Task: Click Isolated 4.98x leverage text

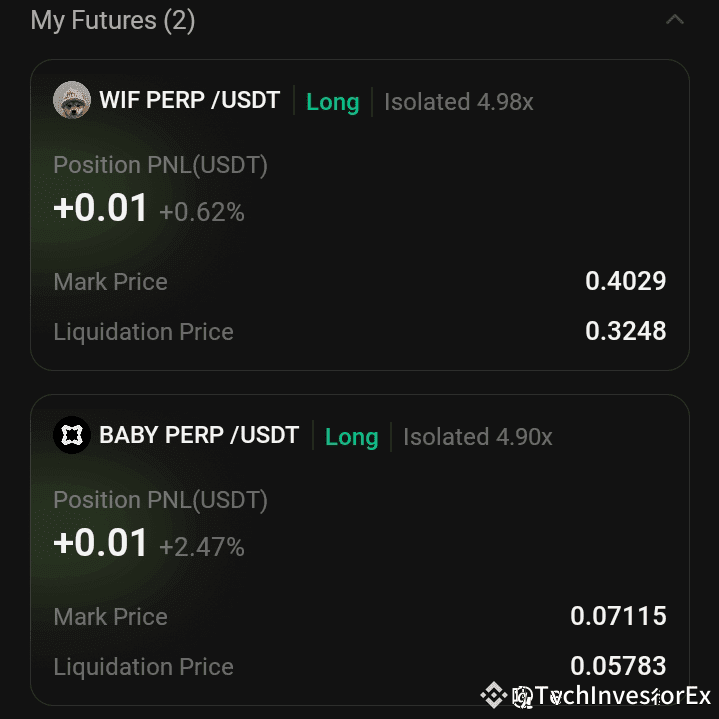Action: click(x=459, y=102)
